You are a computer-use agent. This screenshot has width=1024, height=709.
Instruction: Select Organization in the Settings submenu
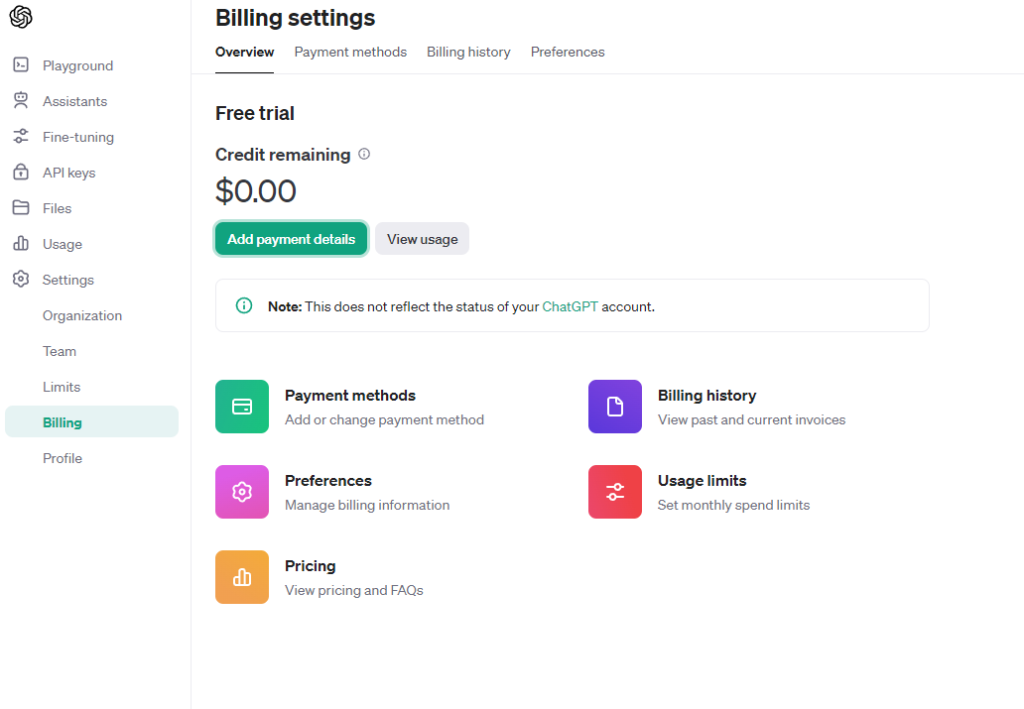82,316
